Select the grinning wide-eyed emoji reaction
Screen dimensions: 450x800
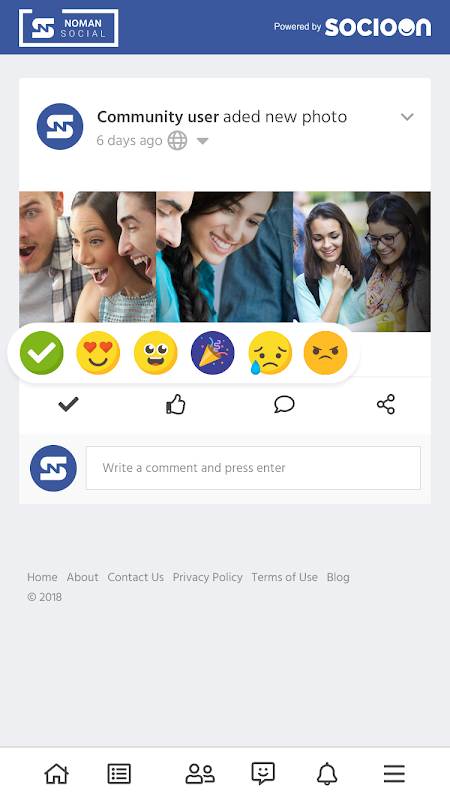(x=156, y=353)
